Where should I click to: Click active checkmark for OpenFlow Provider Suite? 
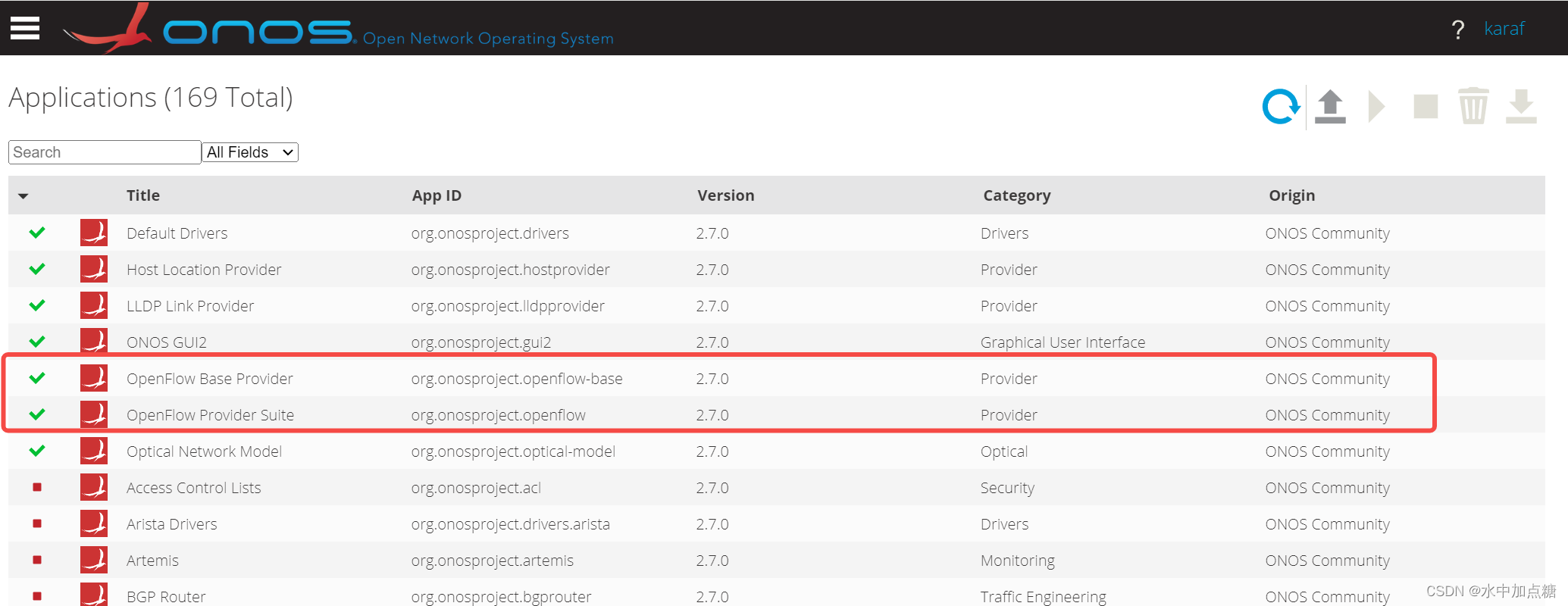(37, 414)
